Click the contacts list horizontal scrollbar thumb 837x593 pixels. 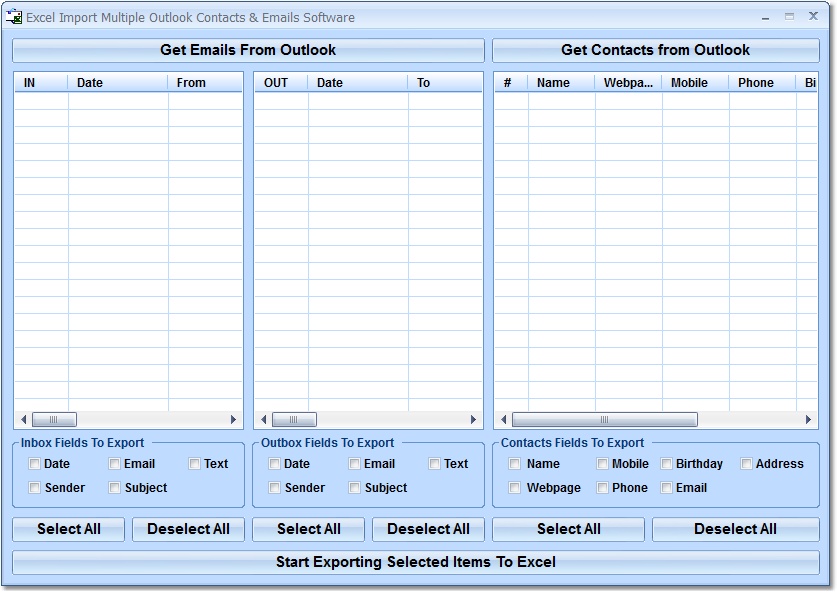pyautogui.click(x=605, y=420)
